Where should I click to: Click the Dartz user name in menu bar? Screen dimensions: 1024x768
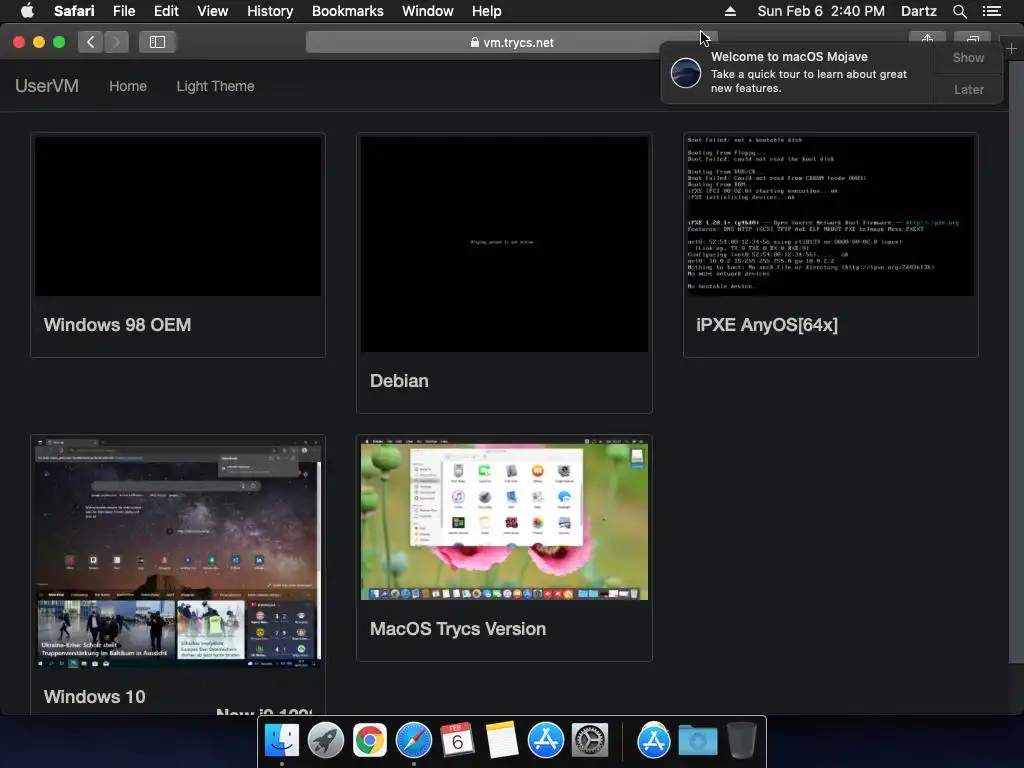[918, 11]
